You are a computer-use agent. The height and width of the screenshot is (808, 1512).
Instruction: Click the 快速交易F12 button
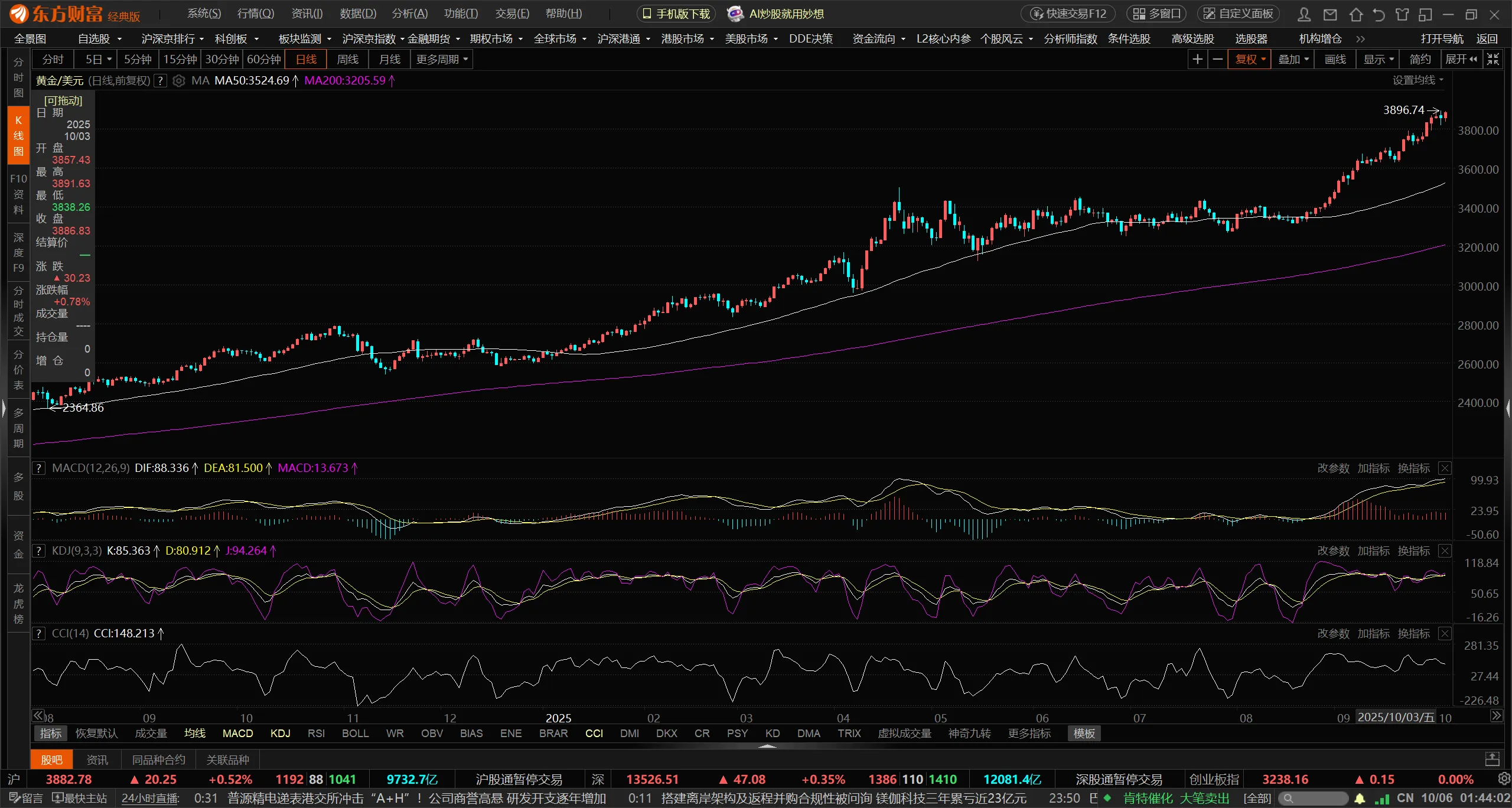tap(1068, 14)
